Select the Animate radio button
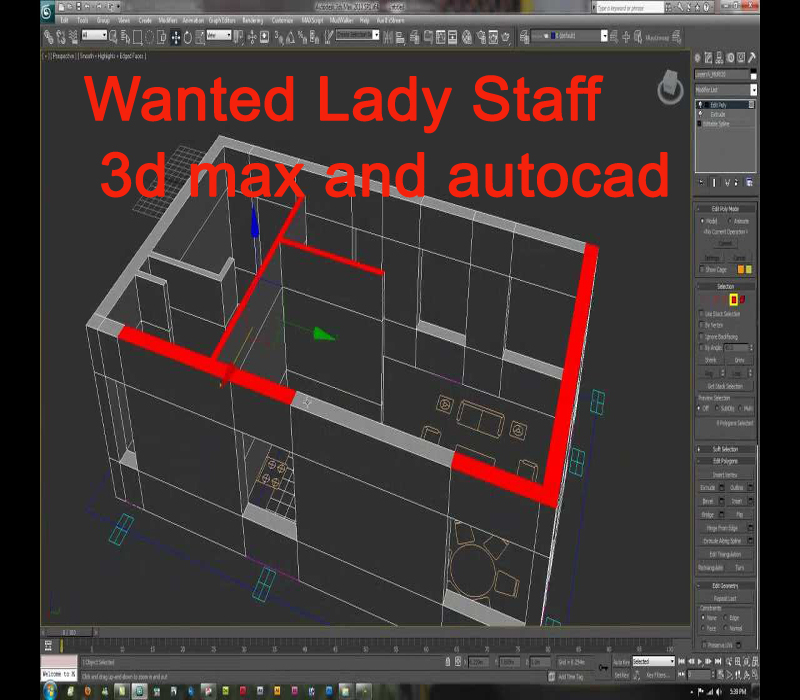Image resolution: width=800 pixels, height=700 pixels. 730,221
